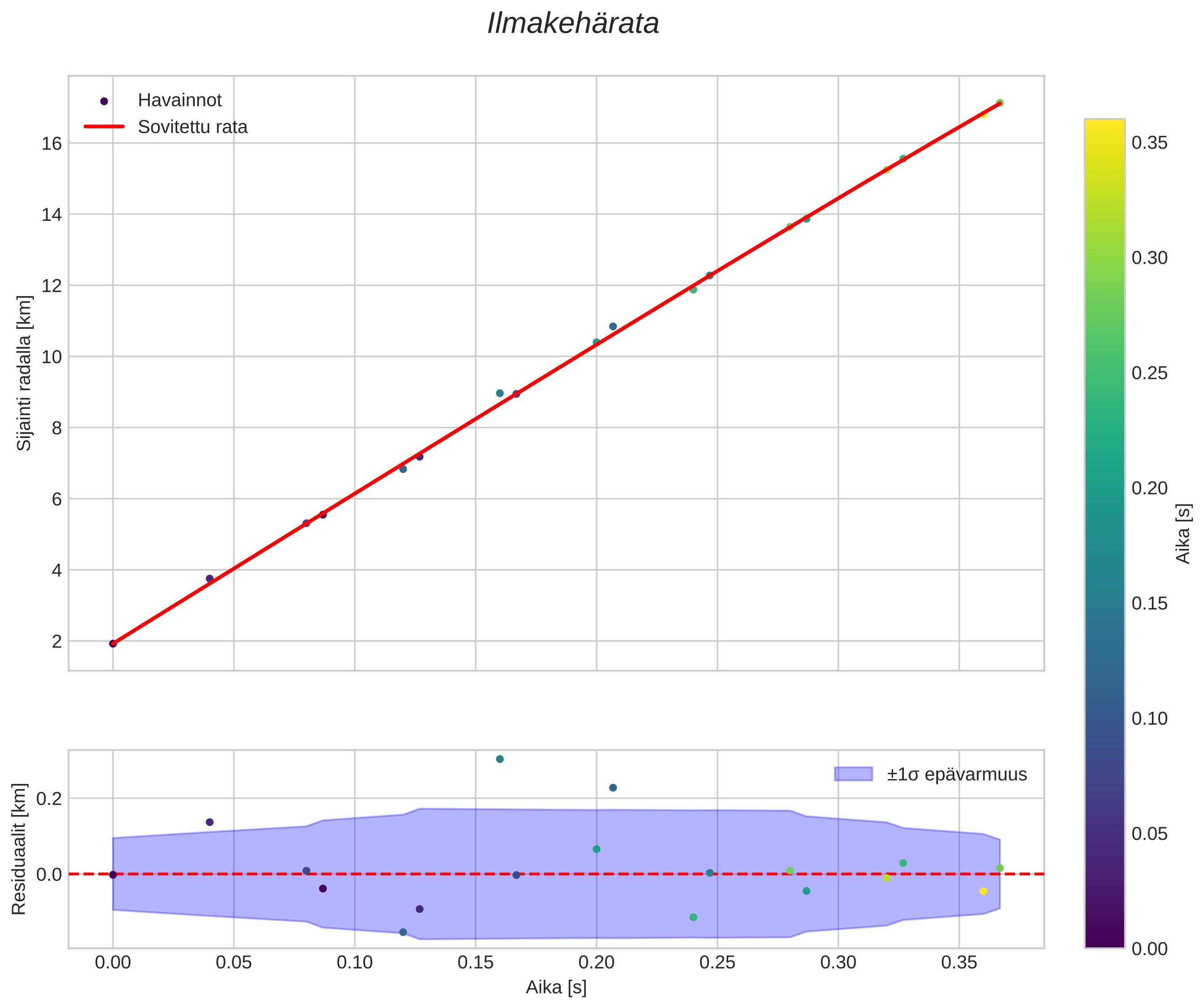Click the 'Havainnot' legend label

(x=179, y=101)
